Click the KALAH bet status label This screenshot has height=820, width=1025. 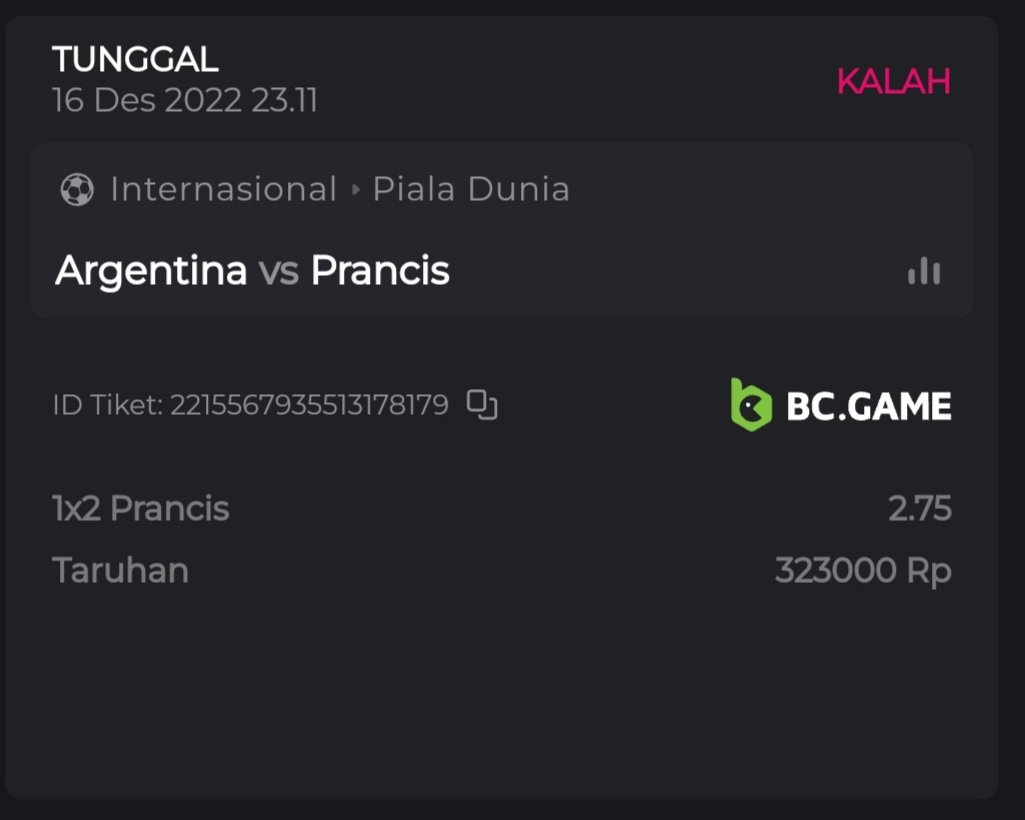pos(893,81)
